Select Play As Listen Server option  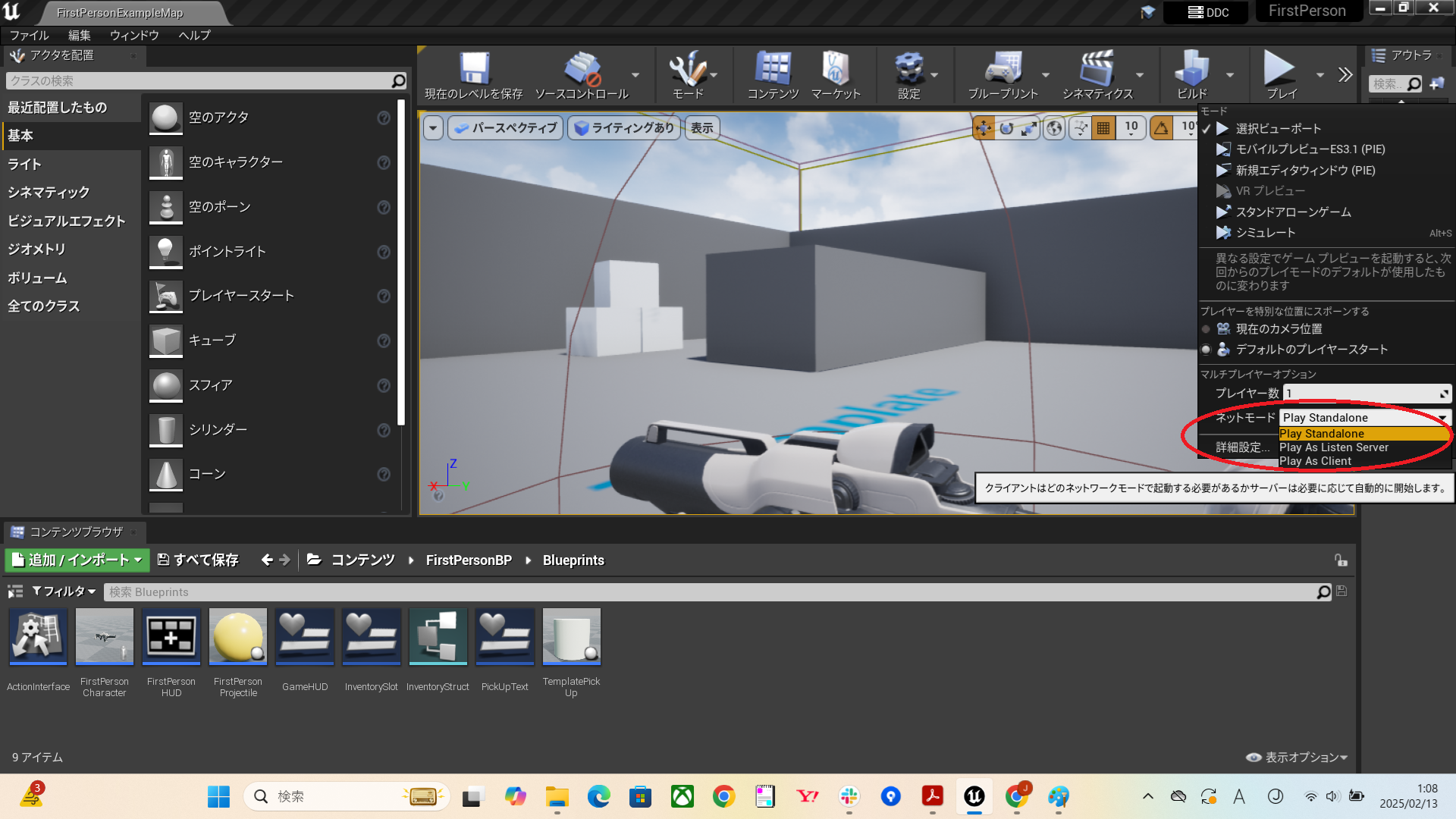pos(1364,447)
